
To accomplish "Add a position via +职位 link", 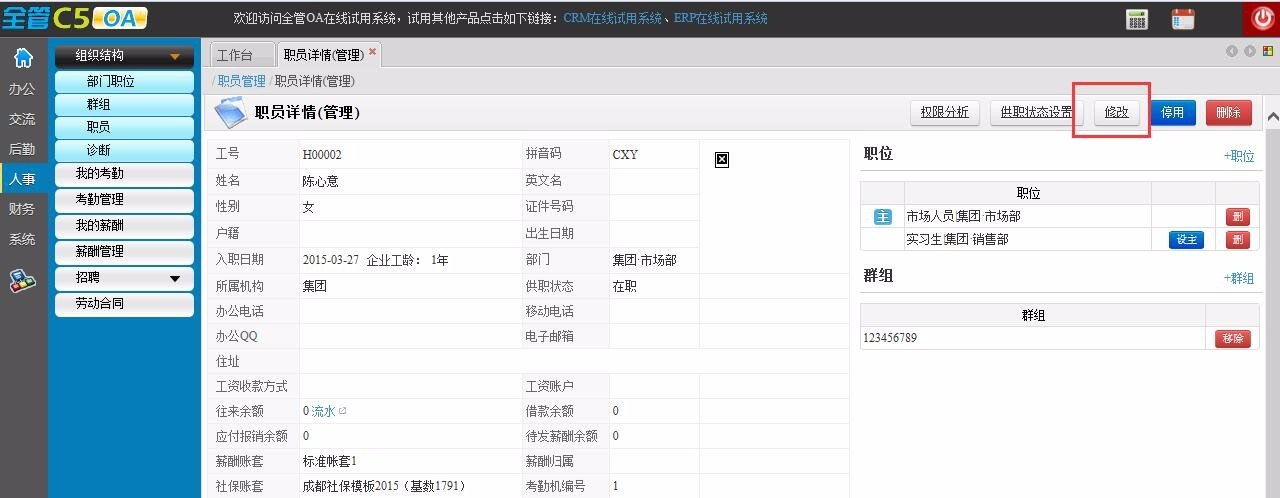I will tap(1239, 156).
